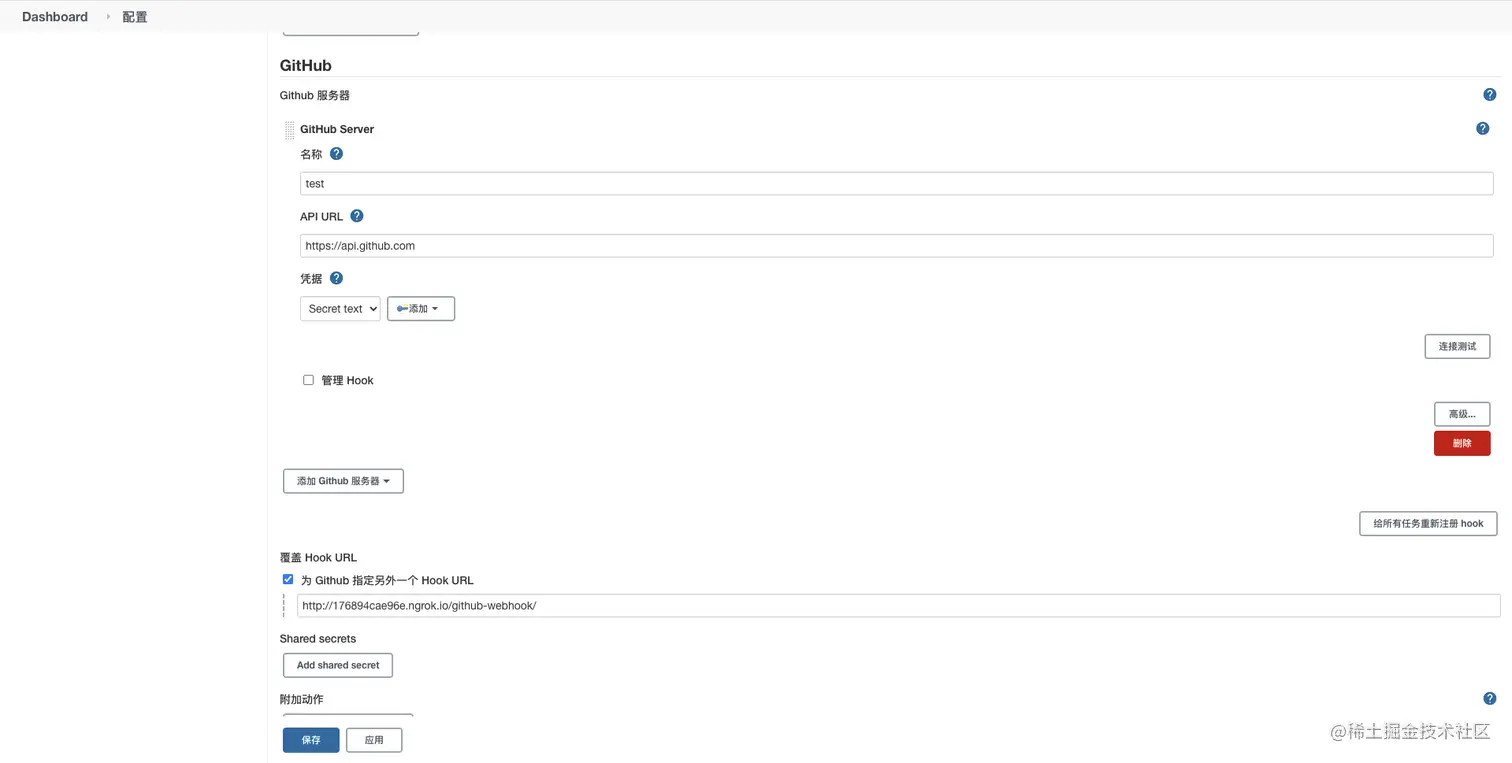
Task: Show help for API URL field
Action: [x=357, y=216]
